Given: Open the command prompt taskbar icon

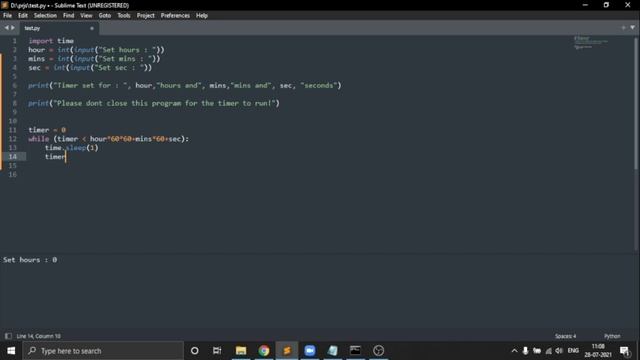Looking at the screenshot, I should point(356,351).
